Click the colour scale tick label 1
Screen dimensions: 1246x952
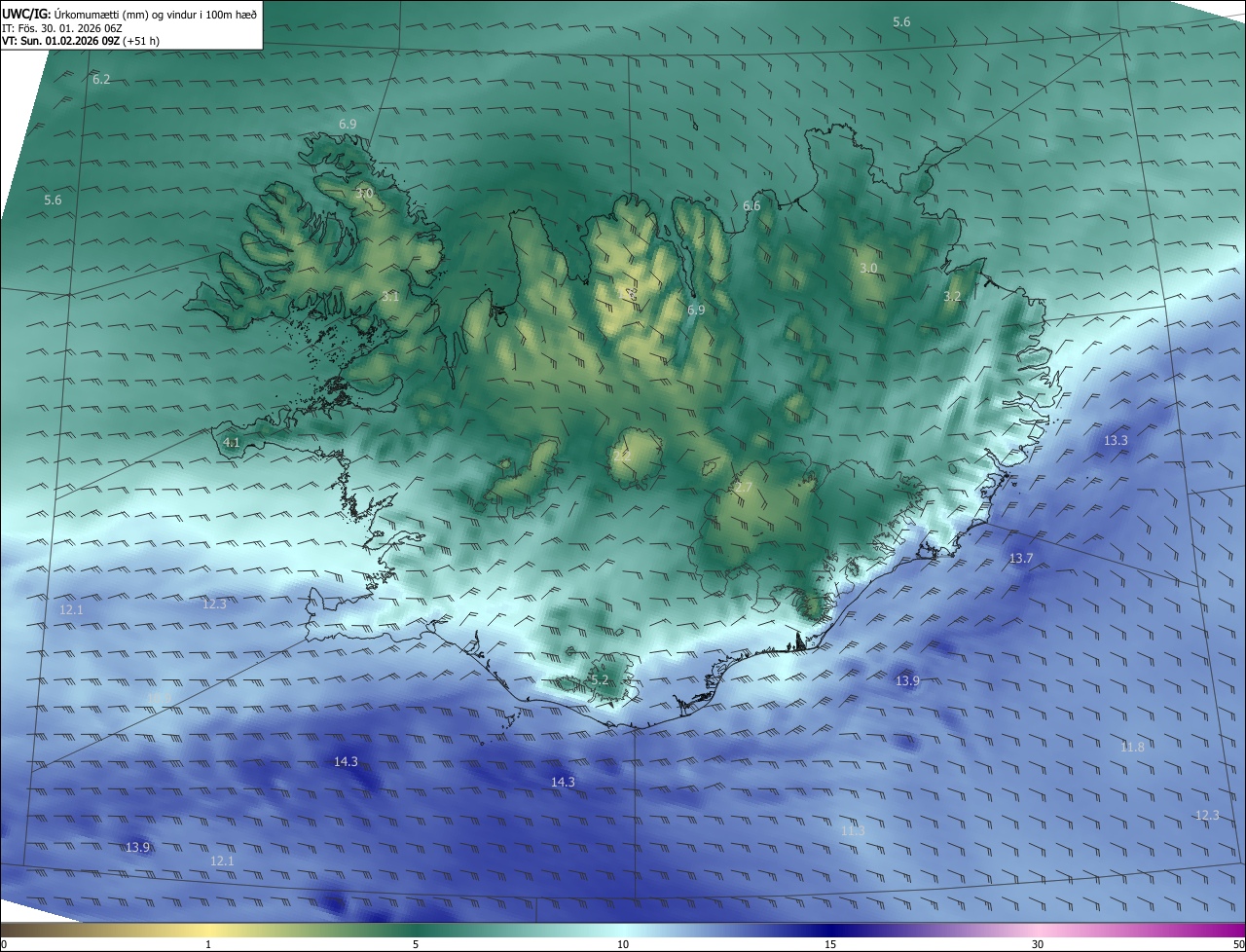[x=208, y=944]
